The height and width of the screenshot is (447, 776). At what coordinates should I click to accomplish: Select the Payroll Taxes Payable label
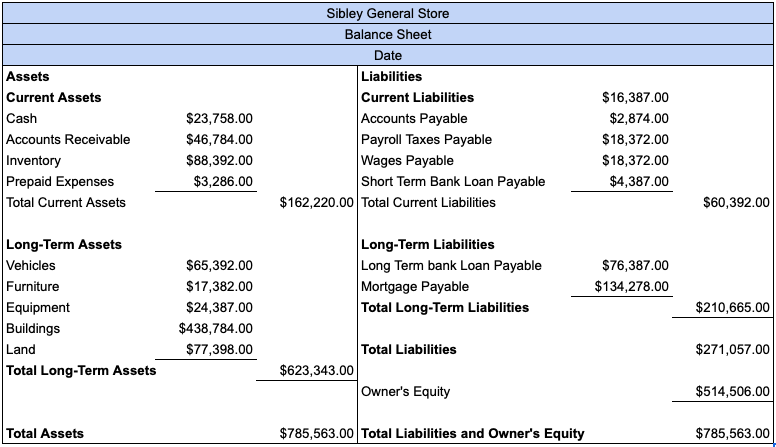pos(426,139)
